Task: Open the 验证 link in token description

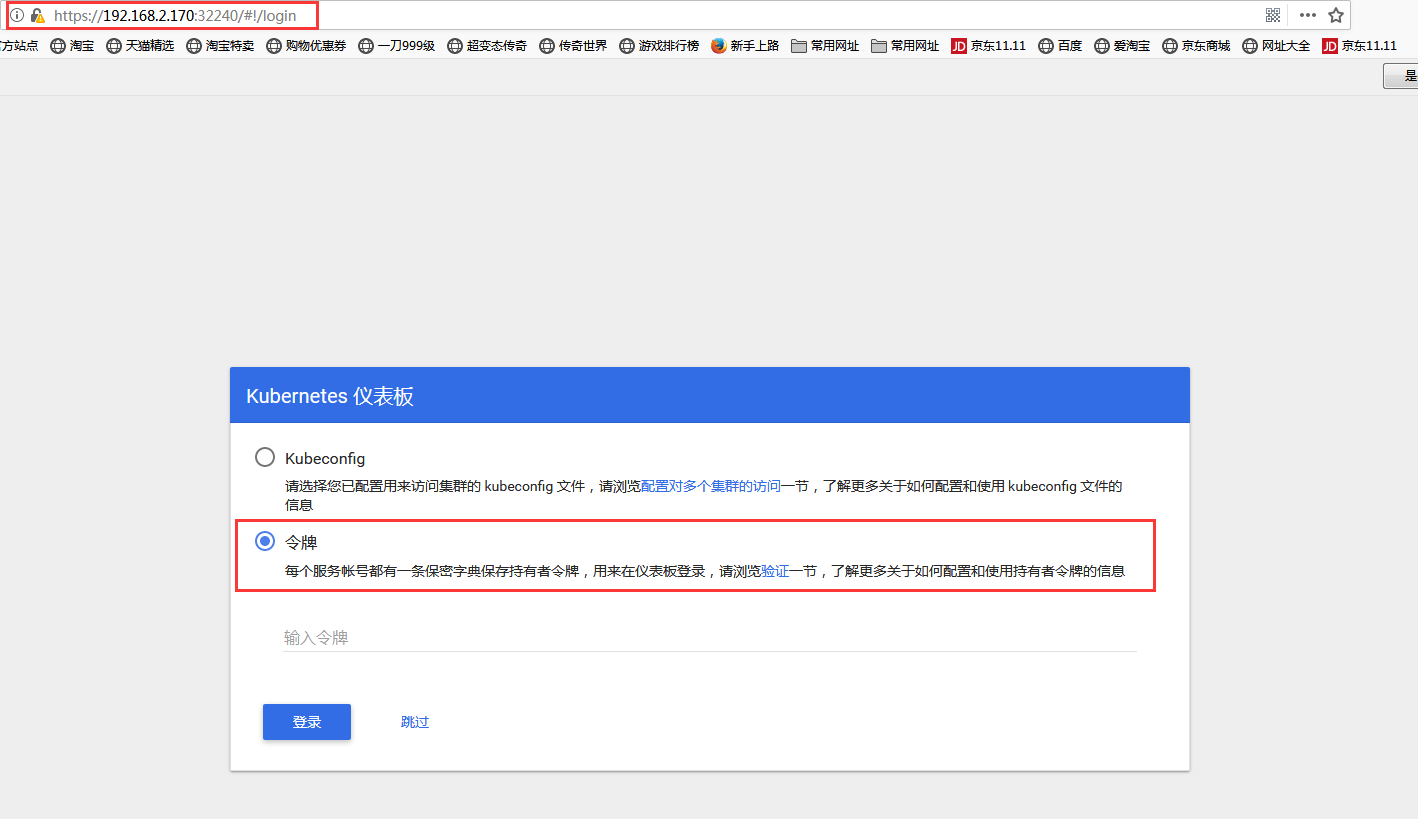Action: (x=776, y=571)
